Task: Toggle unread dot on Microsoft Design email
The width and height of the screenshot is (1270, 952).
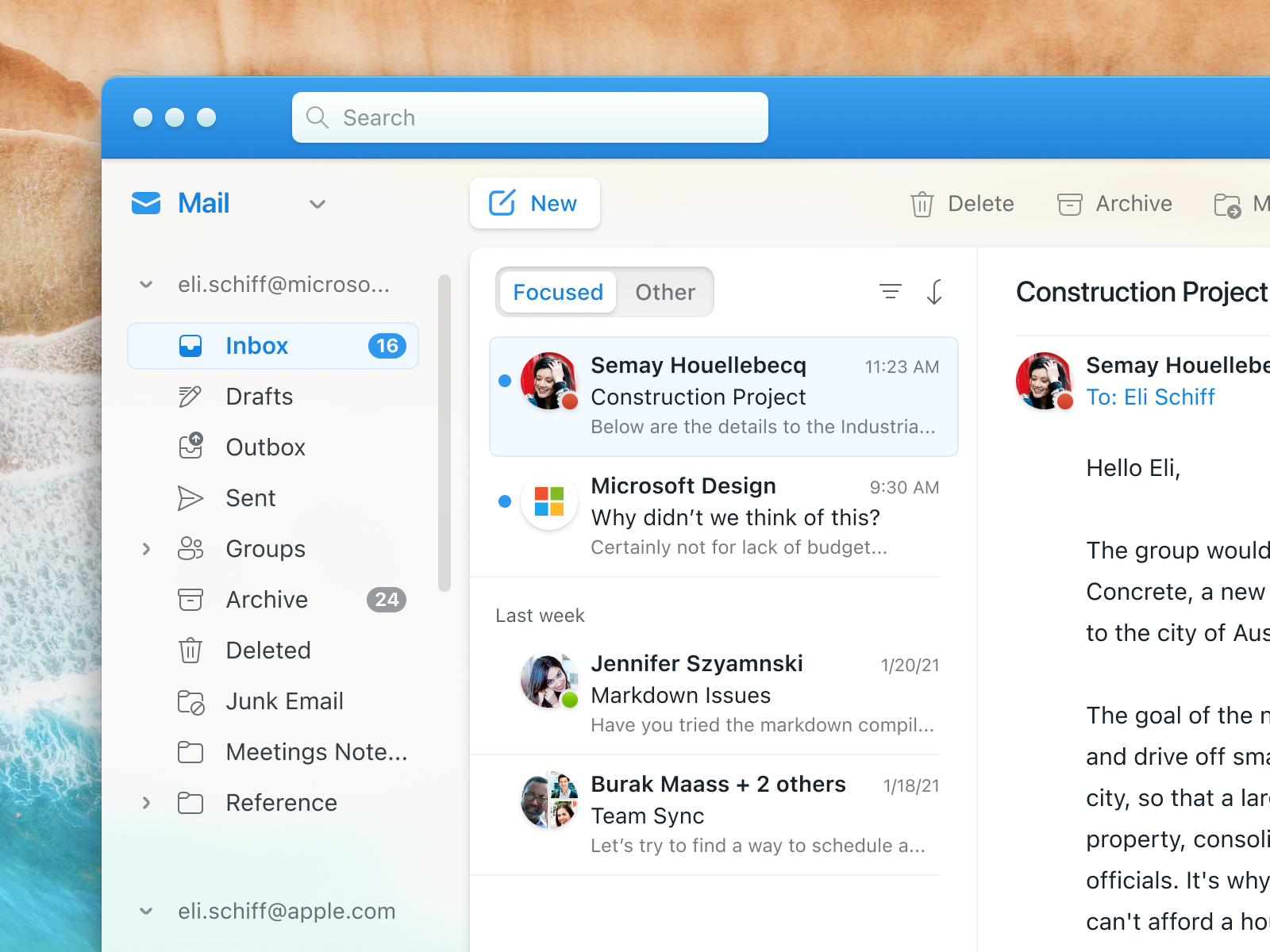Action: (x=505, y=501)
